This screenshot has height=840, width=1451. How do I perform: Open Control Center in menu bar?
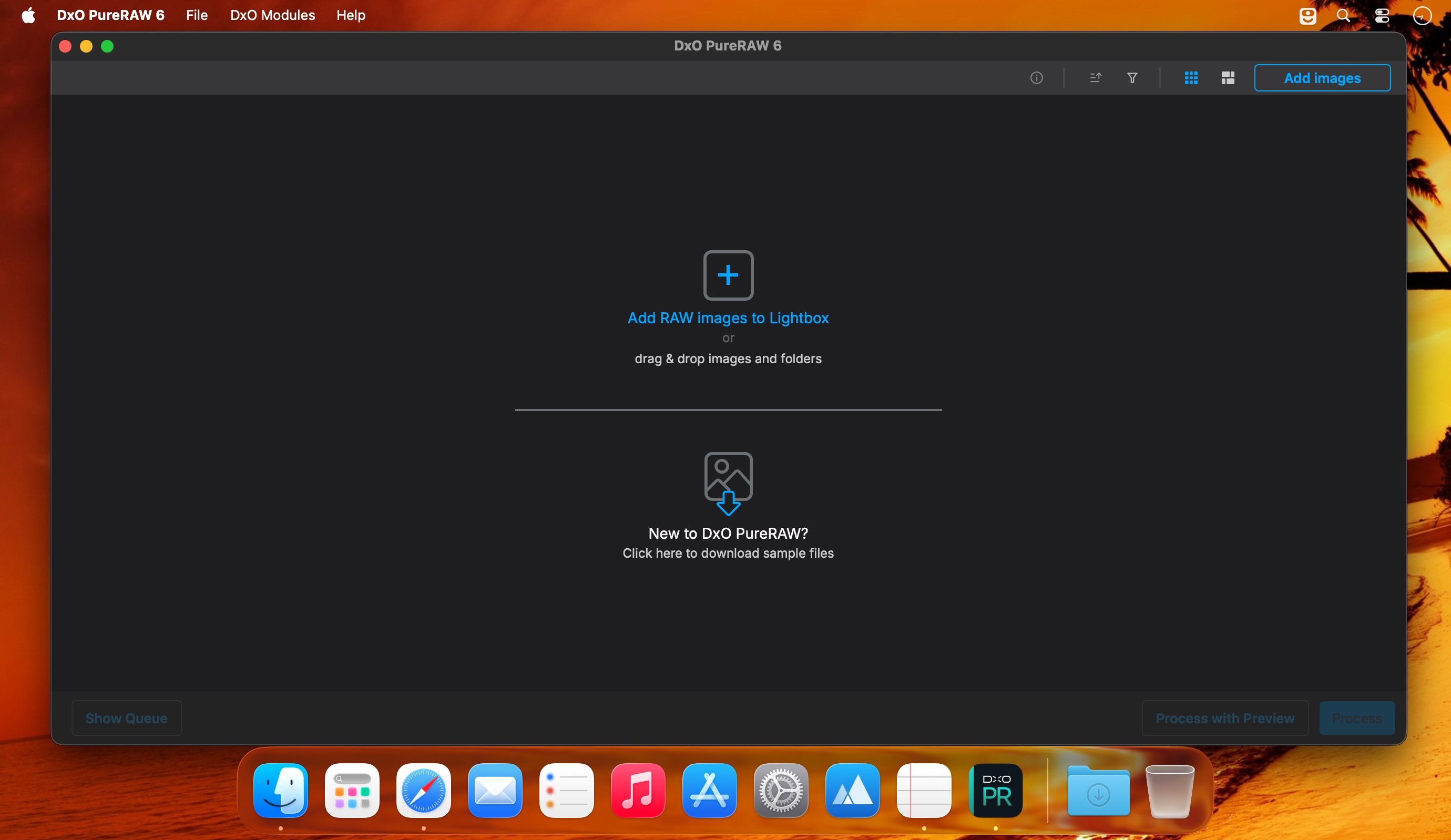pyautogui.click(x=1382, y=16)
